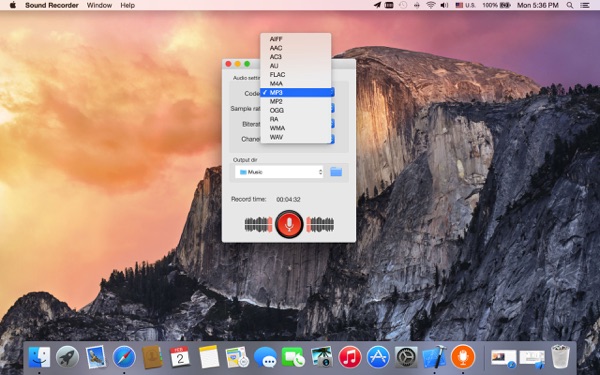The image size is (600, 375).
Task: Open Finder from the dock
Action: coord(39,357)
